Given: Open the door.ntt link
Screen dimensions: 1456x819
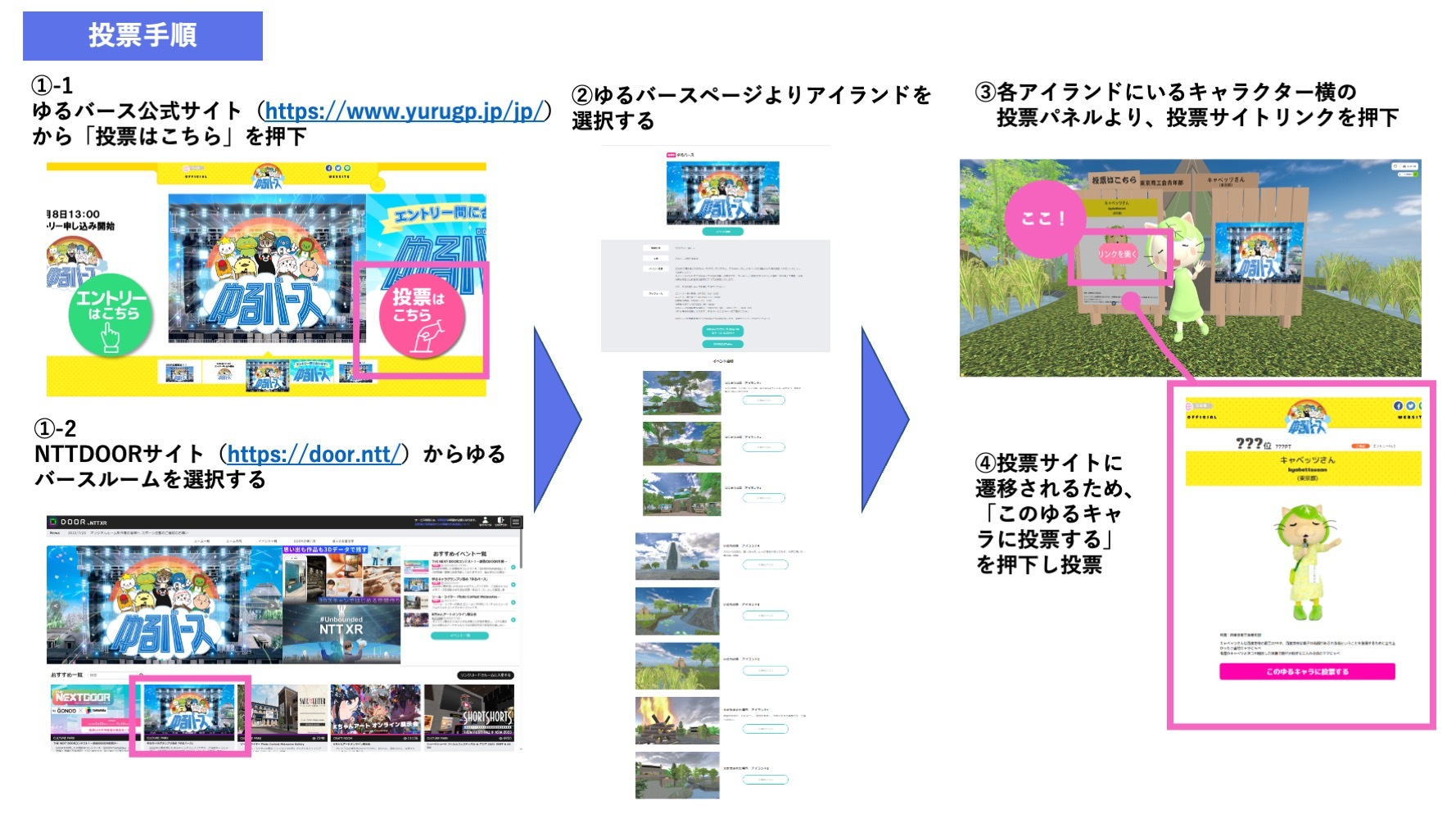Looking at the screenshot, I should 314,454.
